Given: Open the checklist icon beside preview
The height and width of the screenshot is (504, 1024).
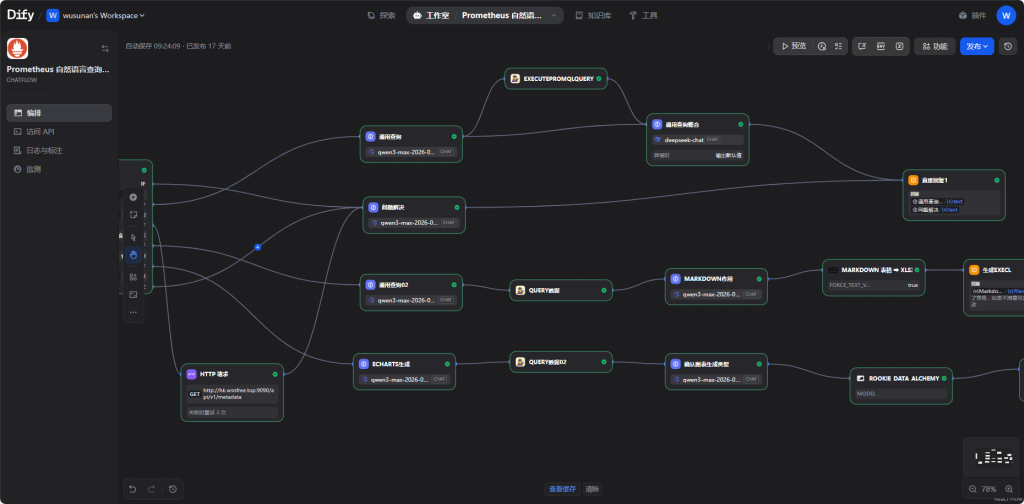Looking at the screenshot, I should pyautogui.click(x=840, y=46).
